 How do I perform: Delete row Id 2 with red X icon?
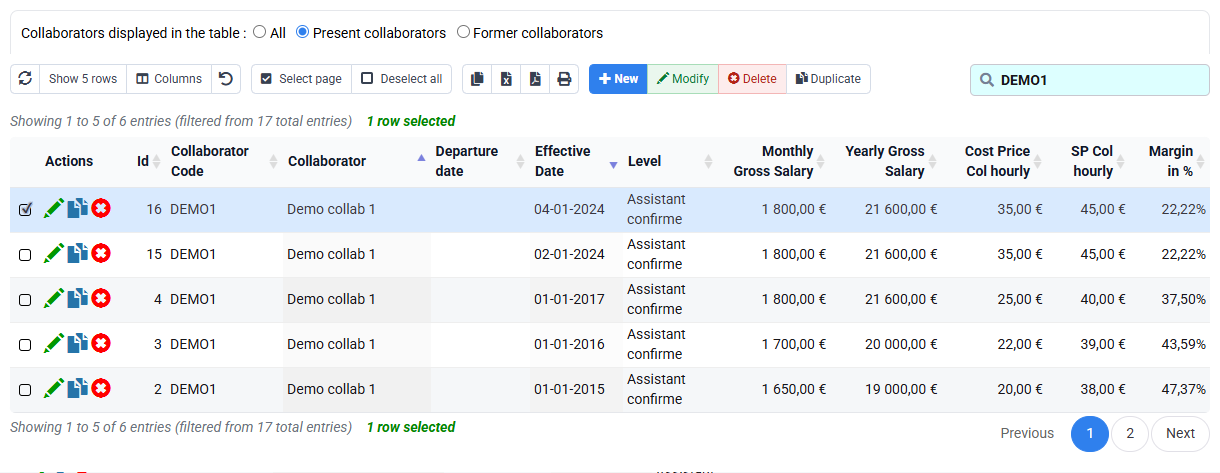point(101,389)
